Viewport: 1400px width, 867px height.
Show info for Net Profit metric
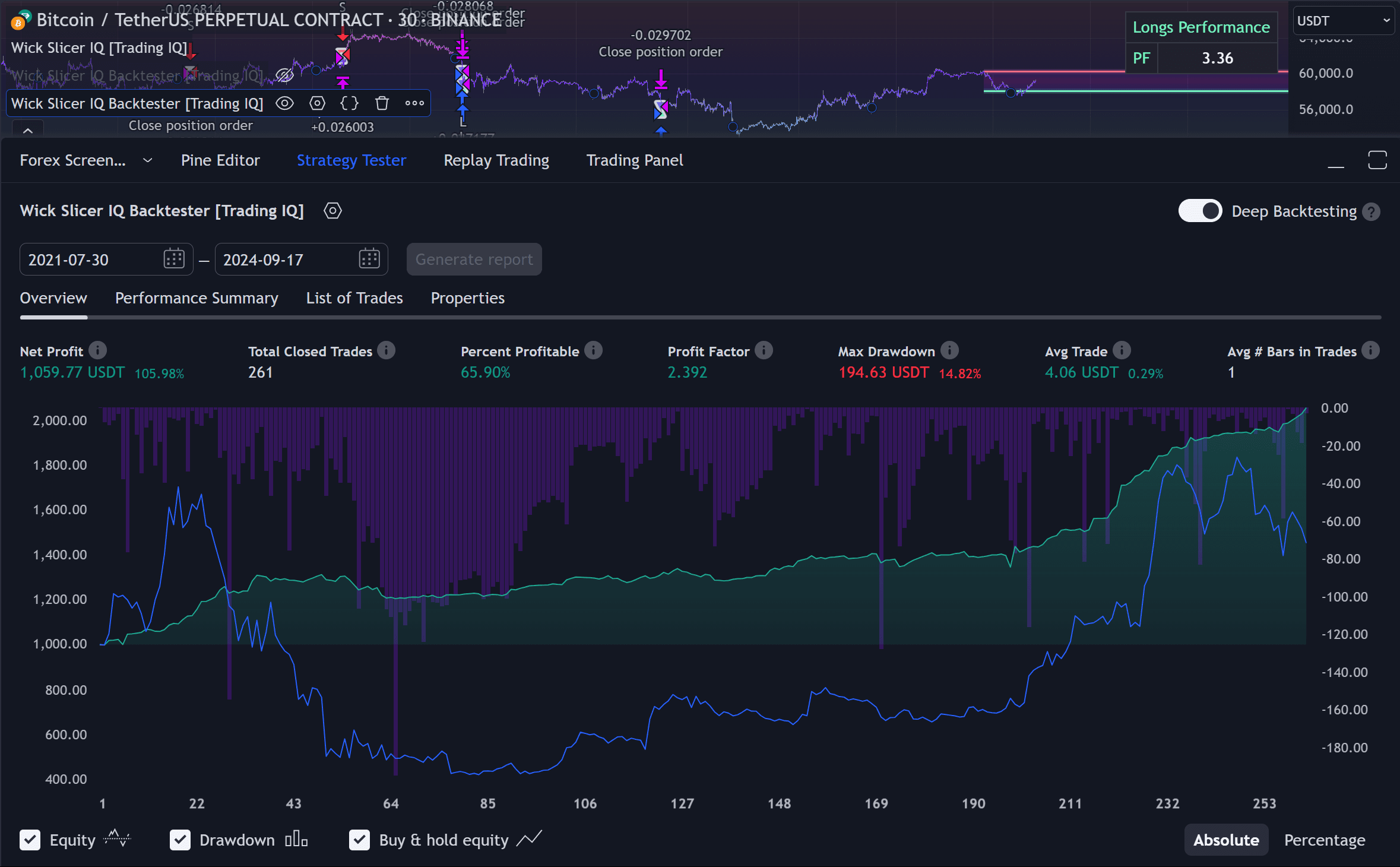click(98, 351)
